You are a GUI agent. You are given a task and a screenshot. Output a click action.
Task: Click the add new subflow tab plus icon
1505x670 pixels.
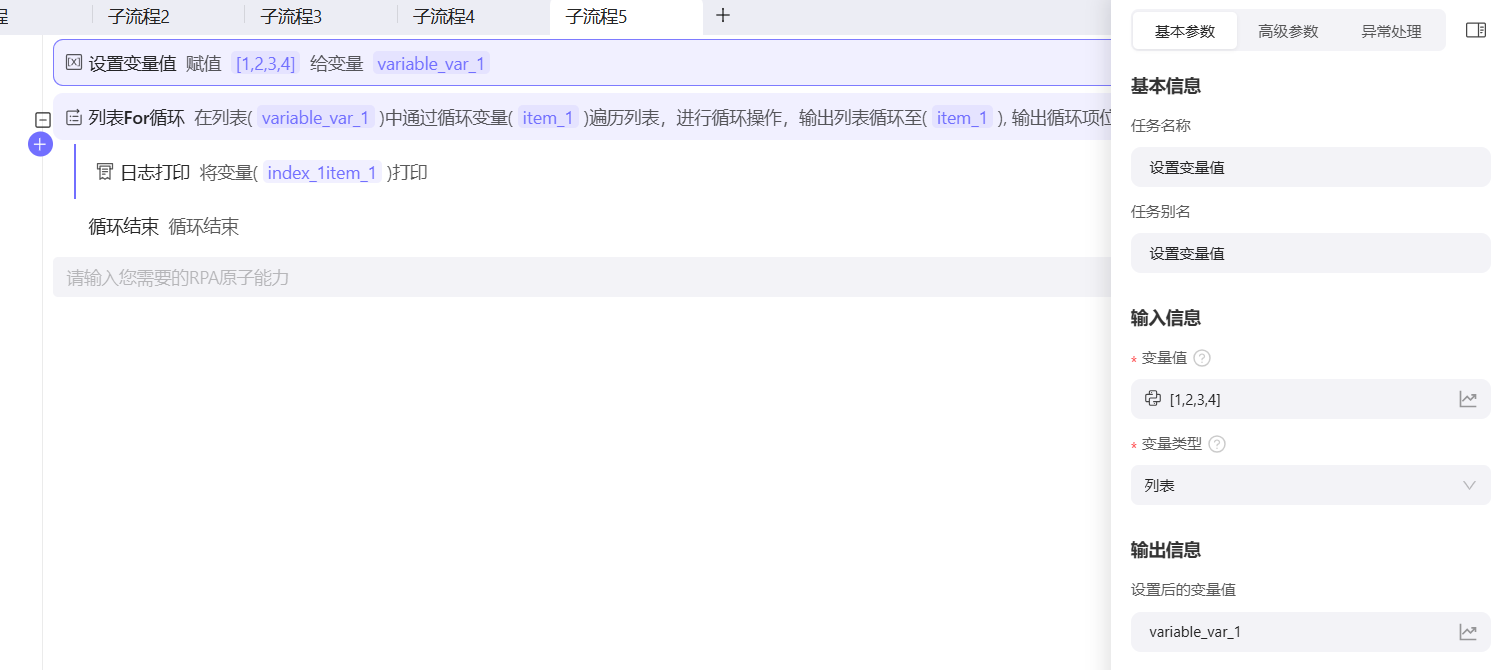[x=723, y=16]
